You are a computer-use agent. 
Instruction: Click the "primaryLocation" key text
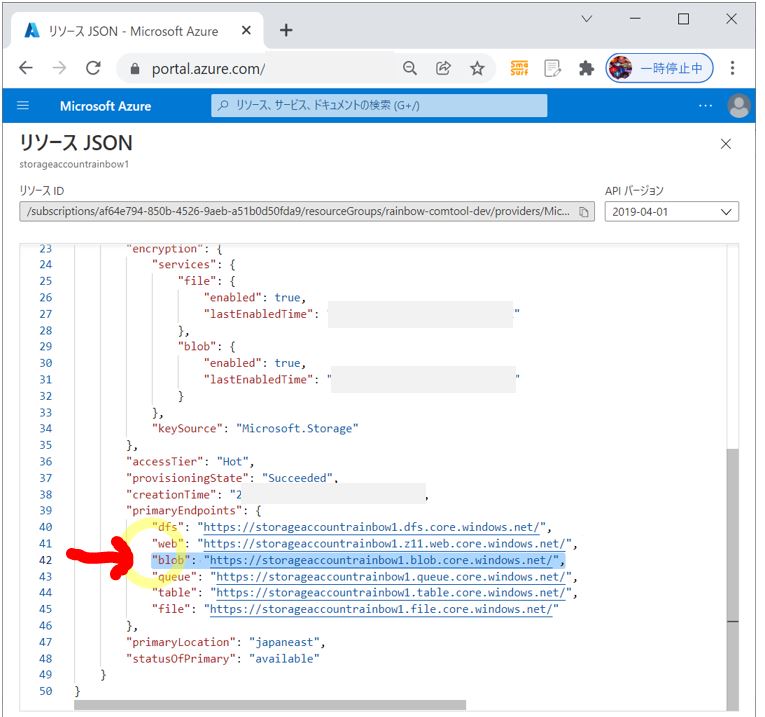tap(181, 642)
